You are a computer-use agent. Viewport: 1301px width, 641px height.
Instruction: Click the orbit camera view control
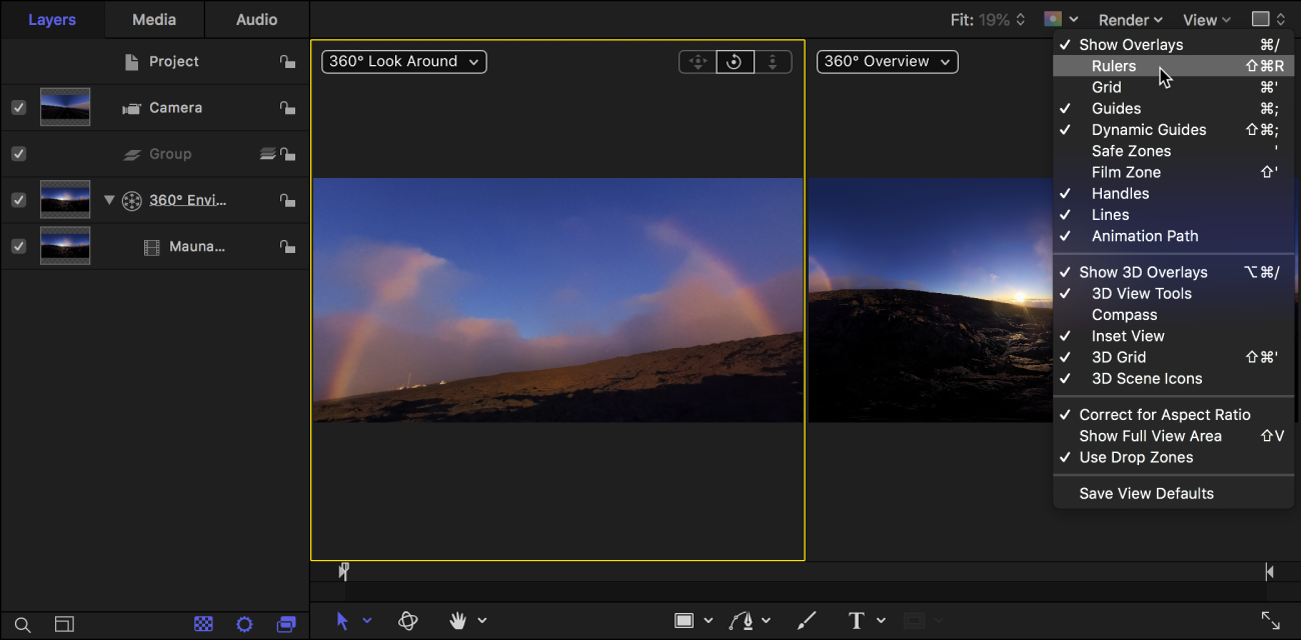(734, 62)
